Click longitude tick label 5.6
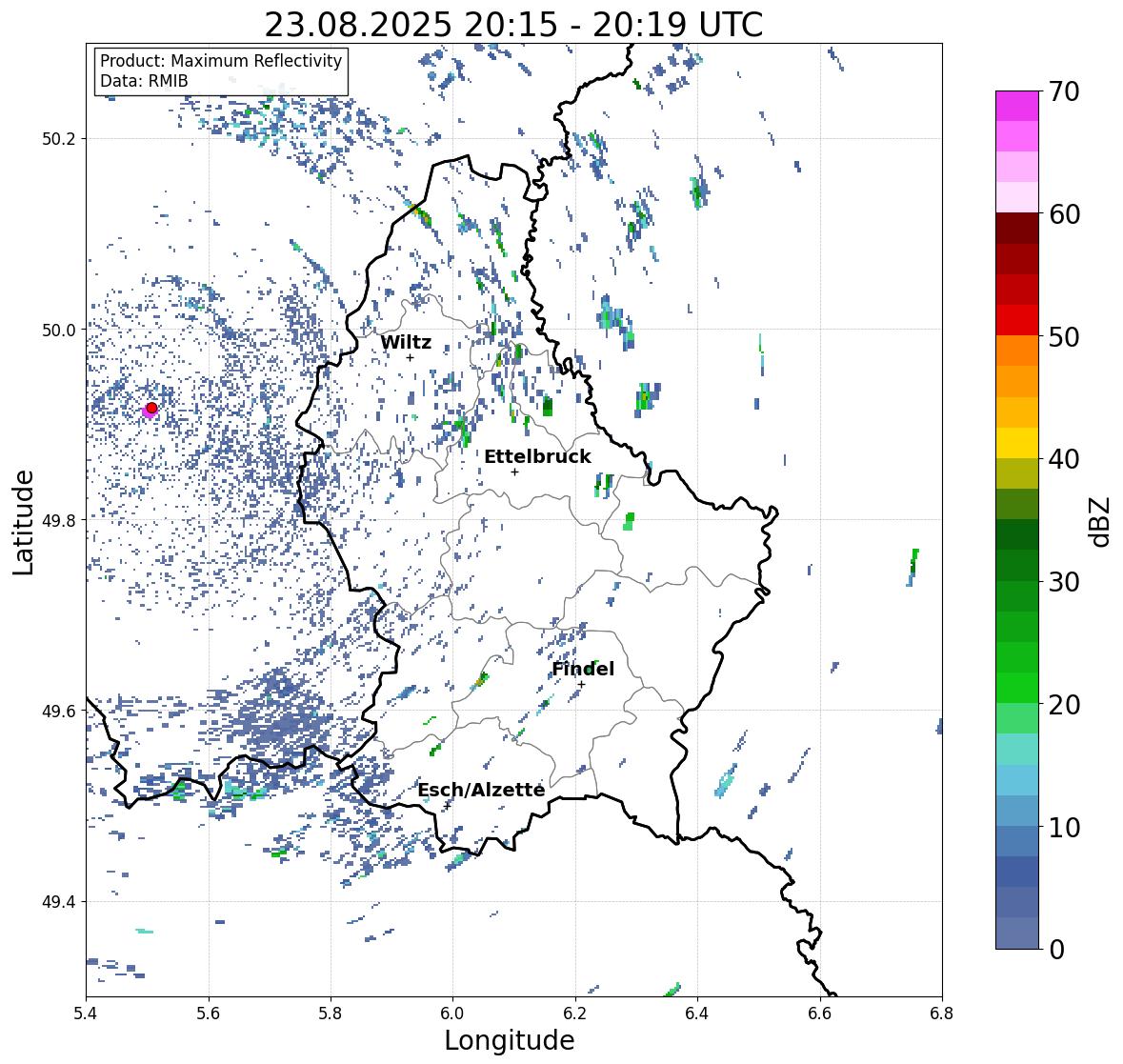 point(209,1014)
